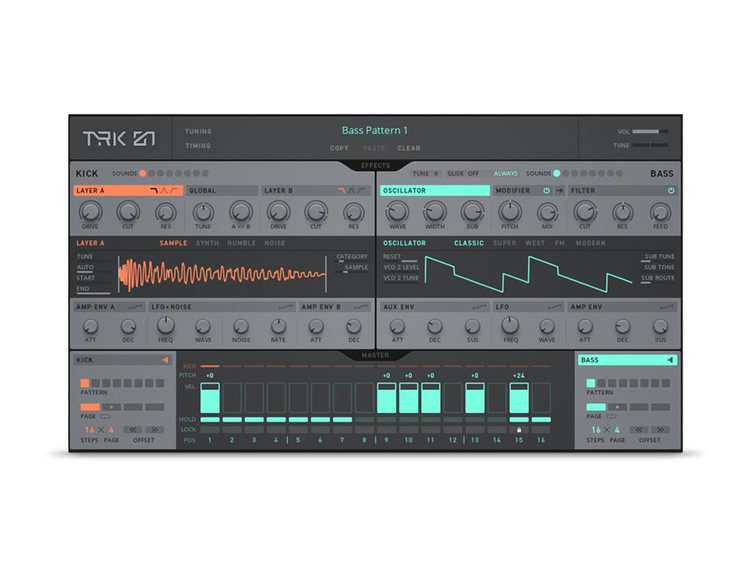Select Layer A bandpass filter shape icon
The width and height of the screenshot is (750, 563).
(x=164, y=190)
